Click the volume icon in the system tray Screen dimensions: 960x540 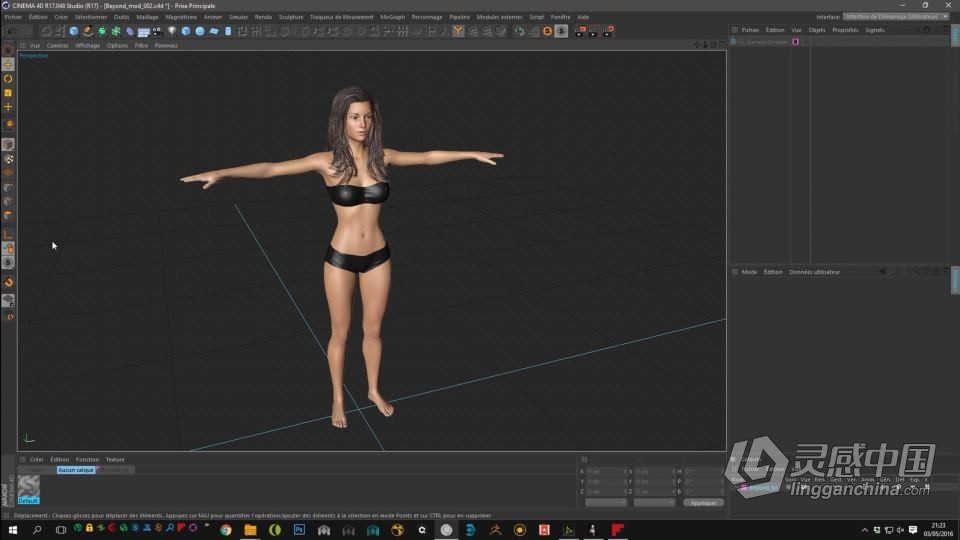(x=901, y=530)
